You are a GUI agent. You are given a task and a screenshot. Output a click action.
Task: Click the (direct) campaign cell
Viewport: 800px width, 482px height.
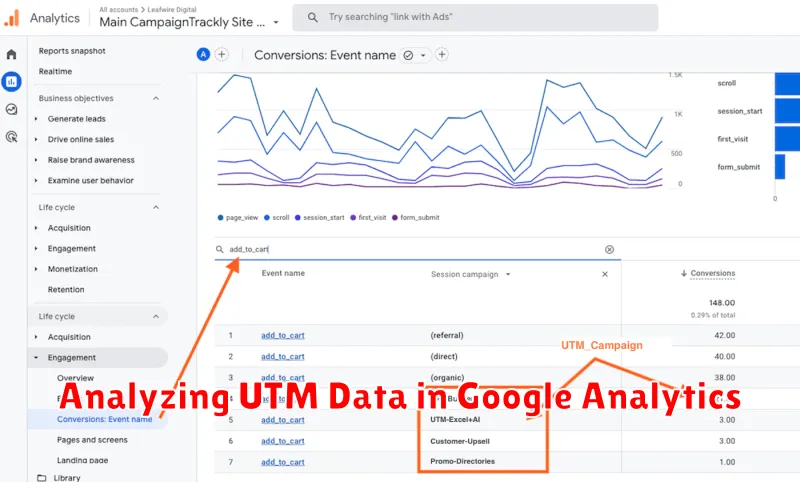444,357
